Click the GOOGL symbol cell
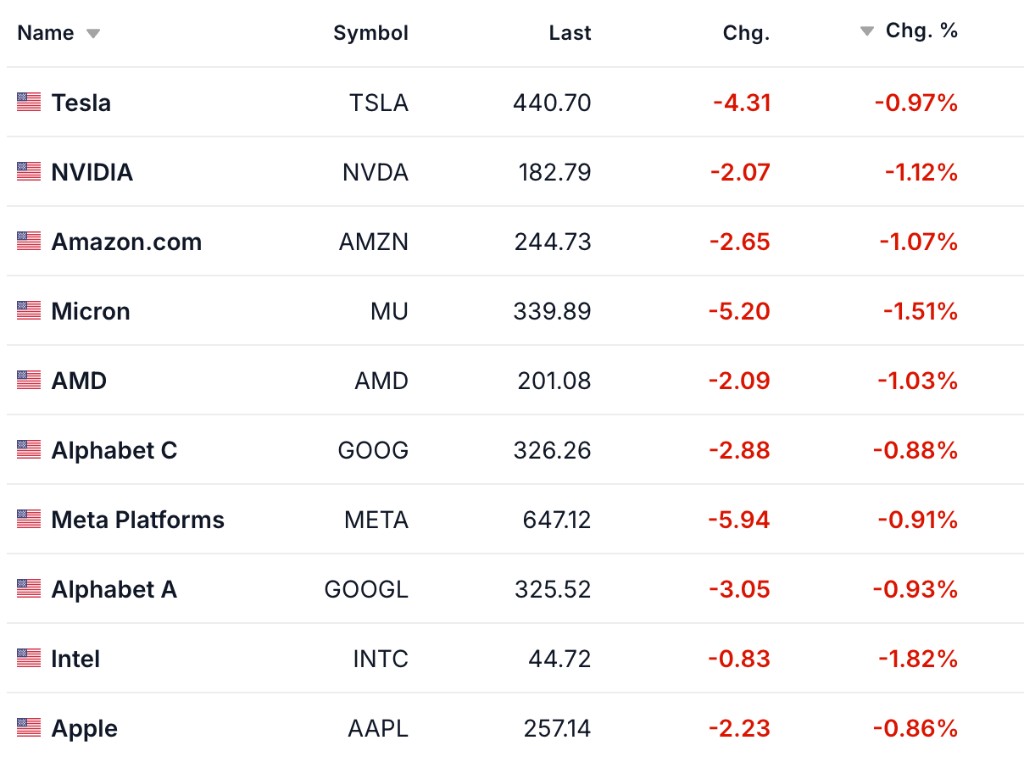 pos(366,589)
